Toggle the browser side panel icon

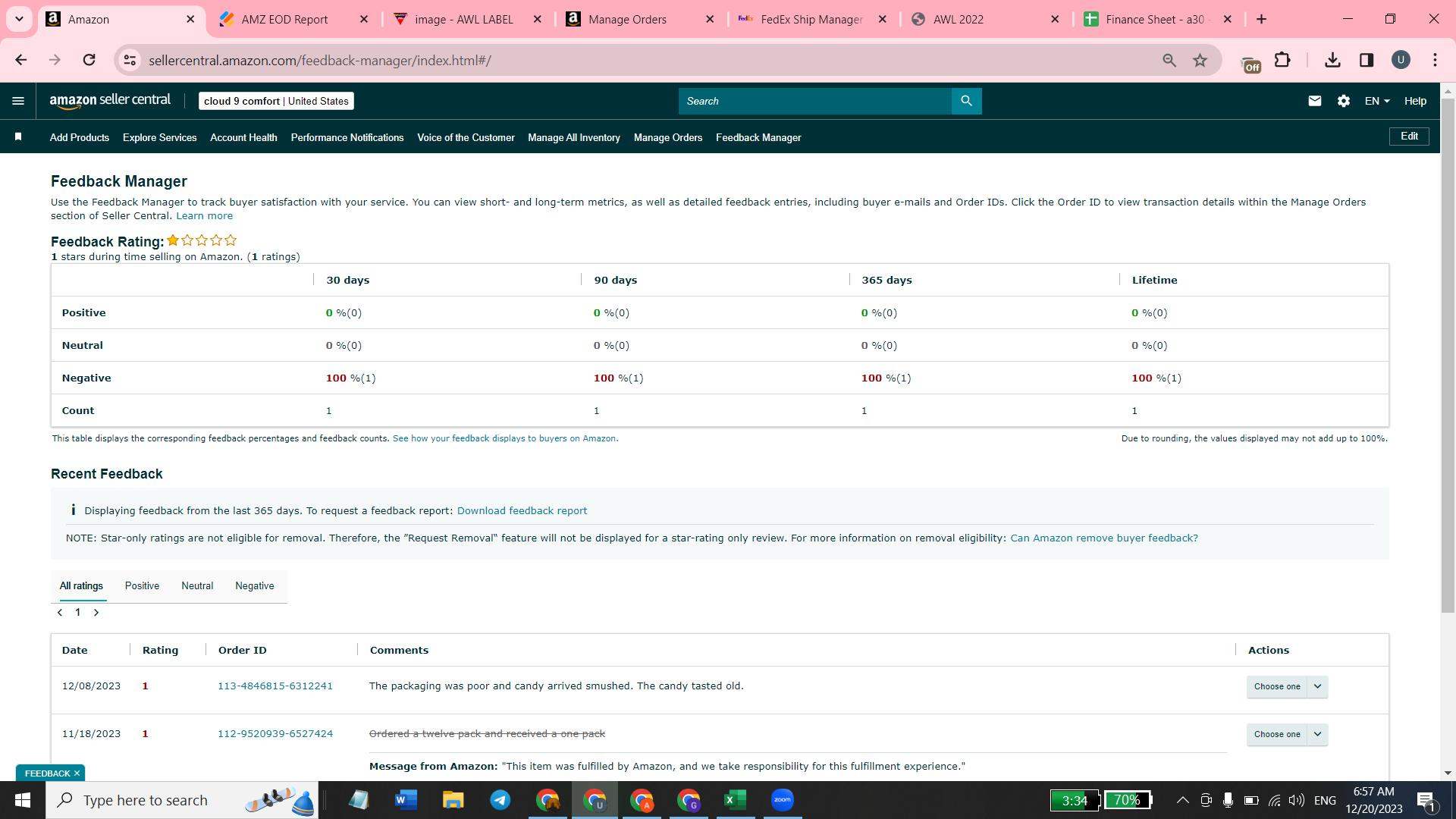click(x=1367, y=60)
